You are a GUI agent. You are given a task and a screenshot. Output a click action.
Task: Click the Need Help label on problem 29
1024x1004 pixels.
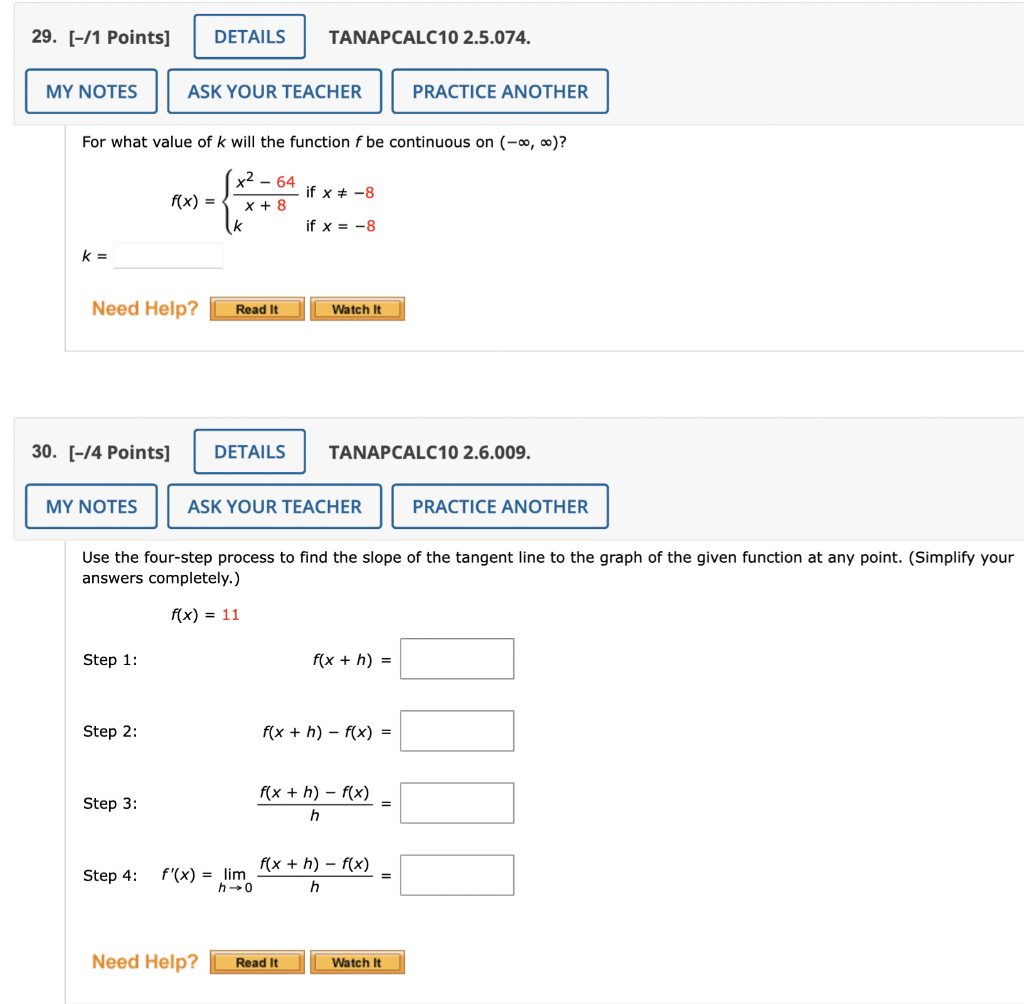pyautogui.click(x=143, y=308)
